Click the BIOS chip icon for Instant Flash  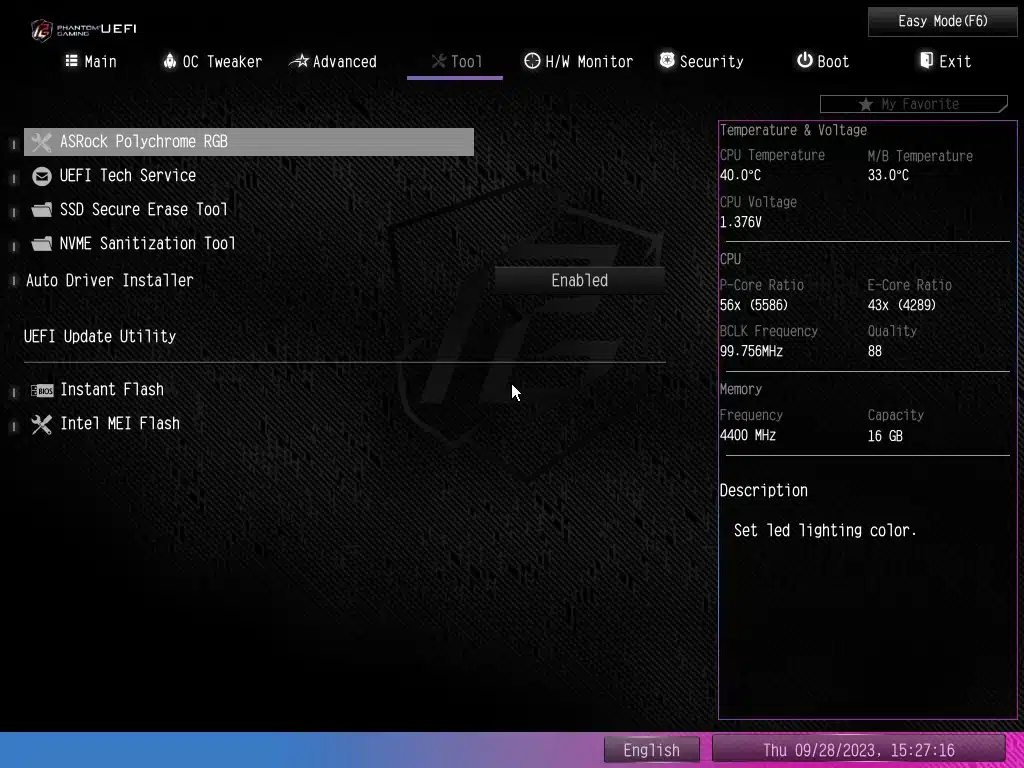41,390
